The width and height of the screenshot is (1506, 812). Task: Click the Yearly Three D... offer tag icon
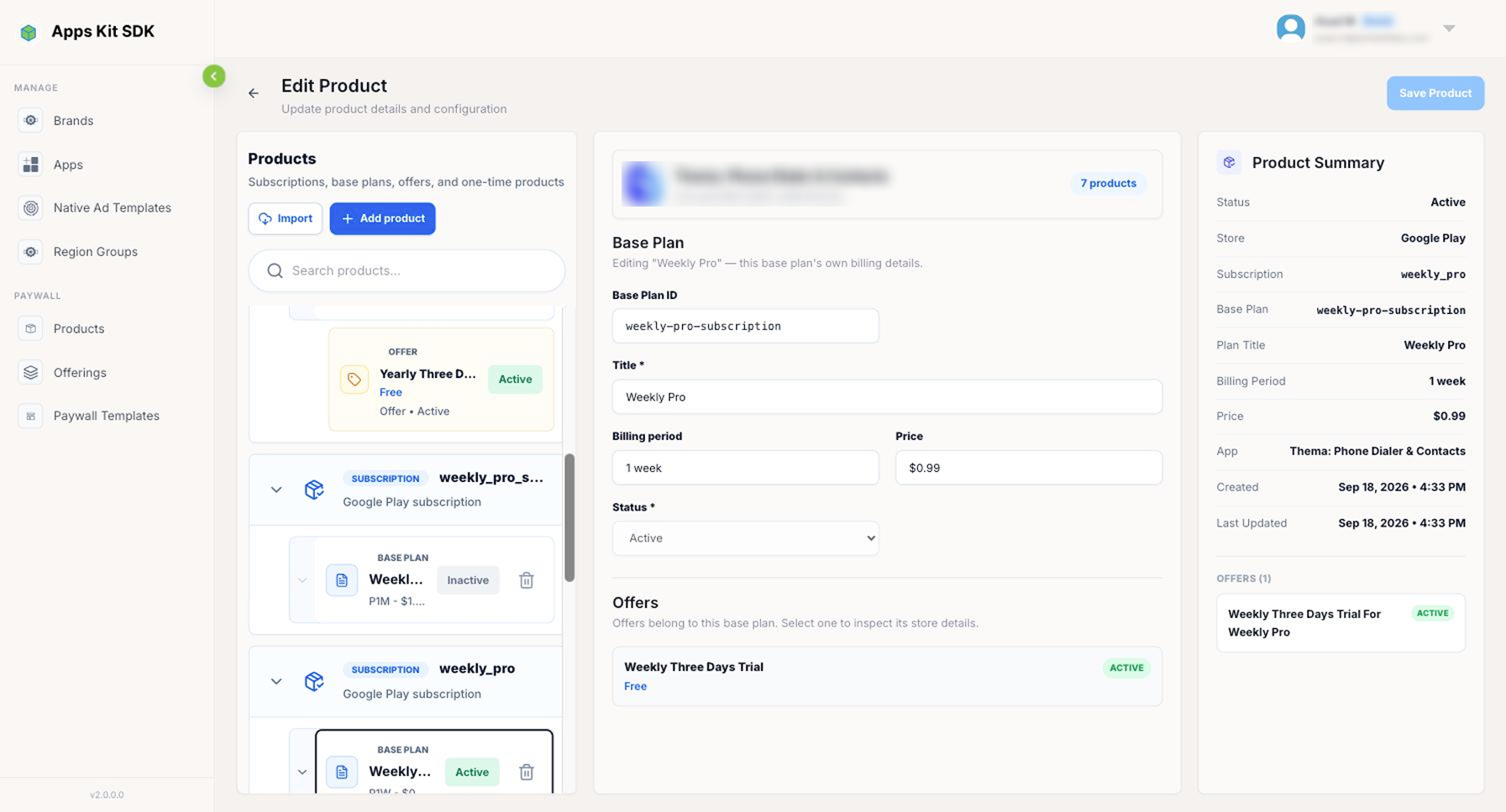[x=354, y=380]
